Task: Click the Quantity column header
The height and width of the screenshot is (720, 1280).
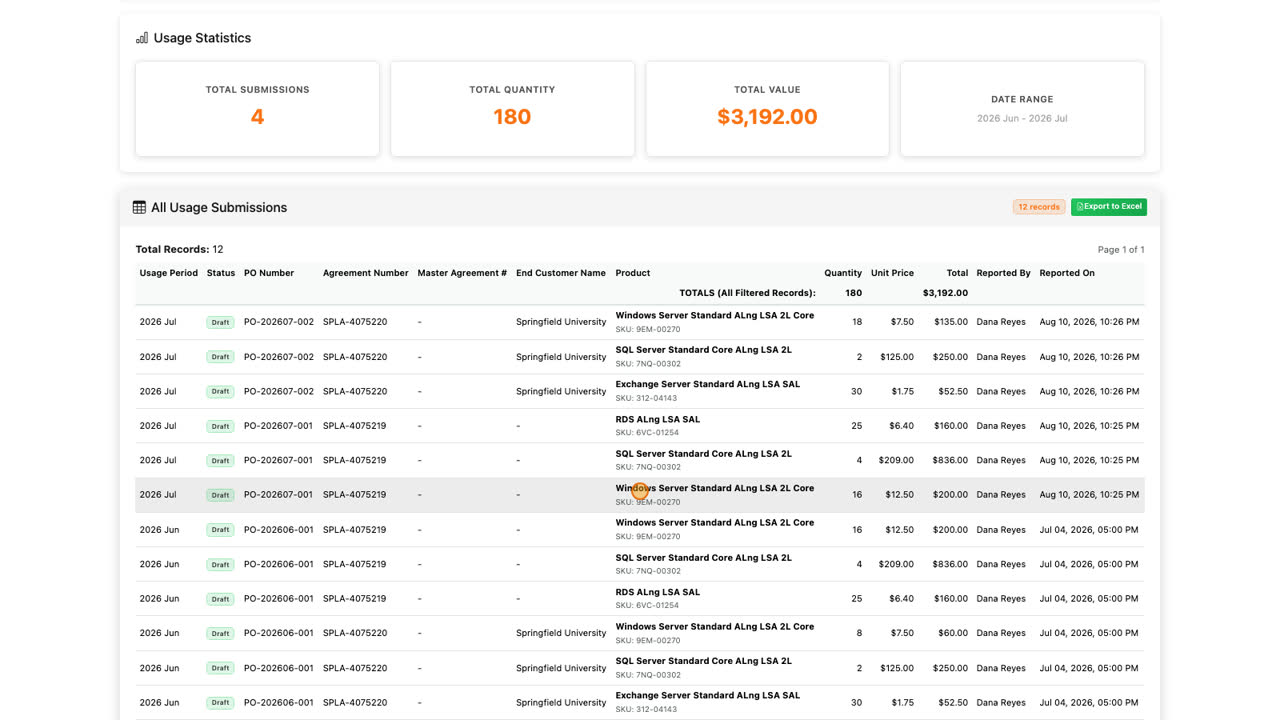Action: (843, 273)
